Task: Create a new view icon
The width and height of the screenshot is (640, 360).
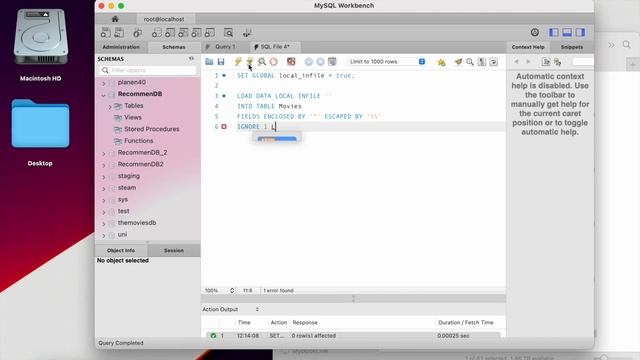Action: tap(183, 33)
